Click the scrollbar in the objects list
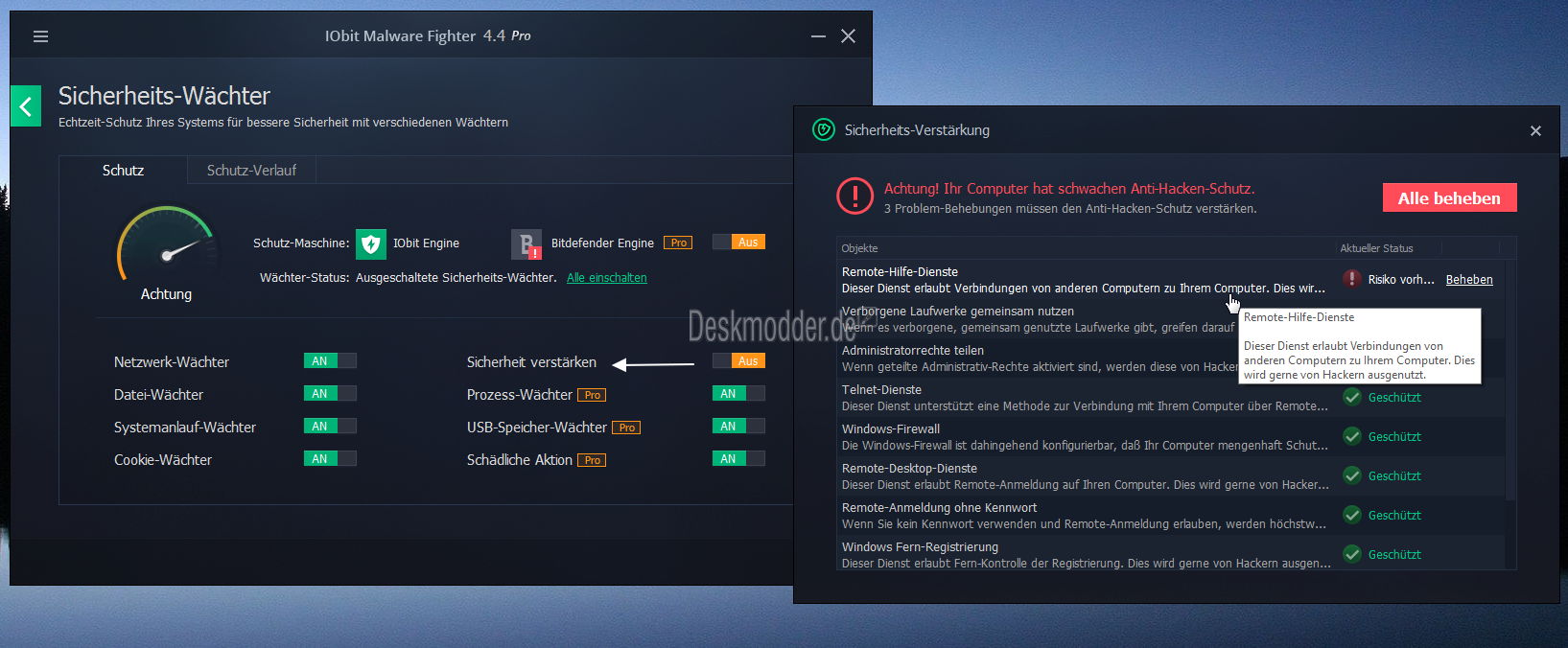 1509,383
